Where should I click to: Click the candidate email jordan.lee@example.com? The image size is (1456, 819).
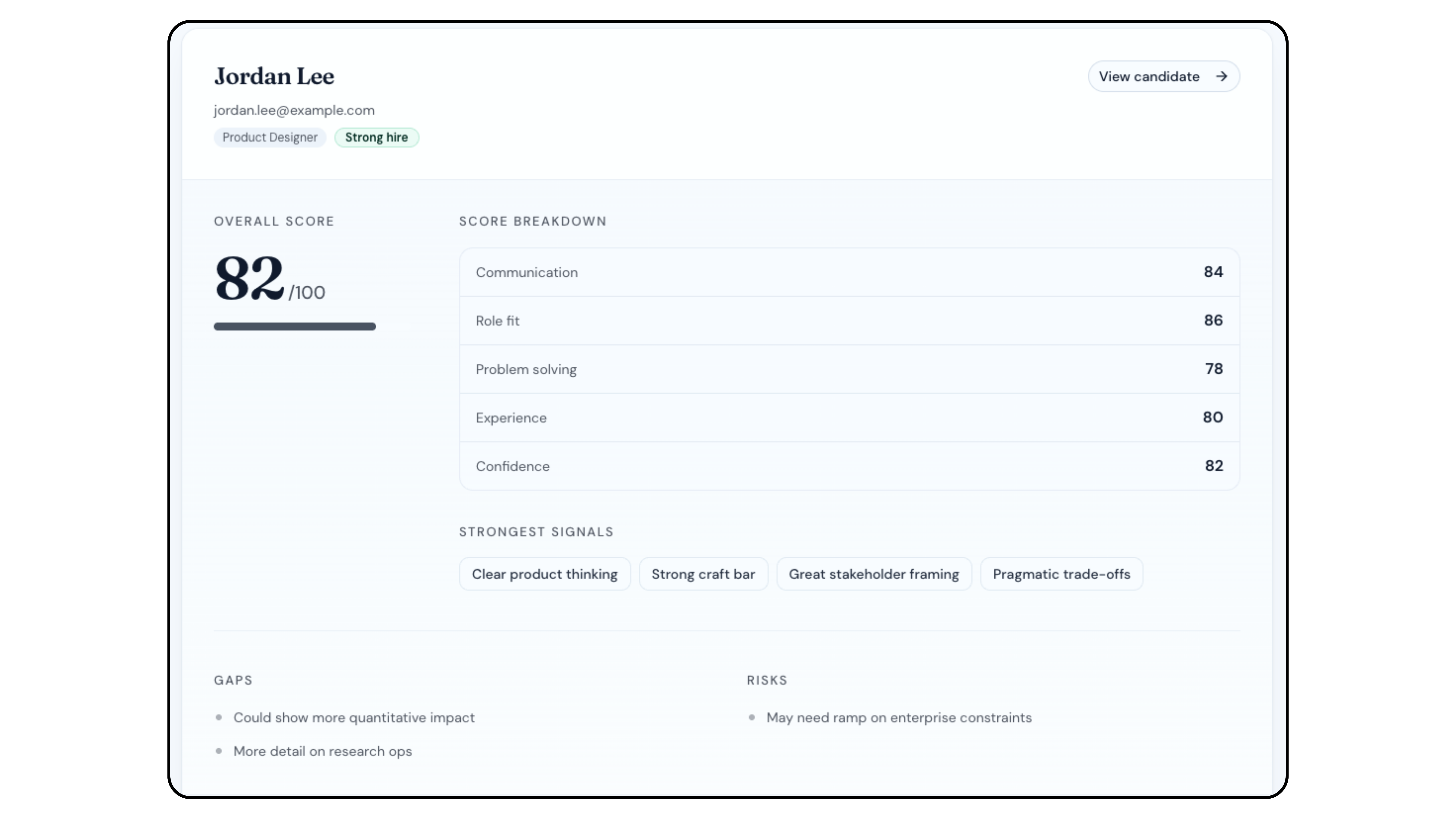[294, 110]
